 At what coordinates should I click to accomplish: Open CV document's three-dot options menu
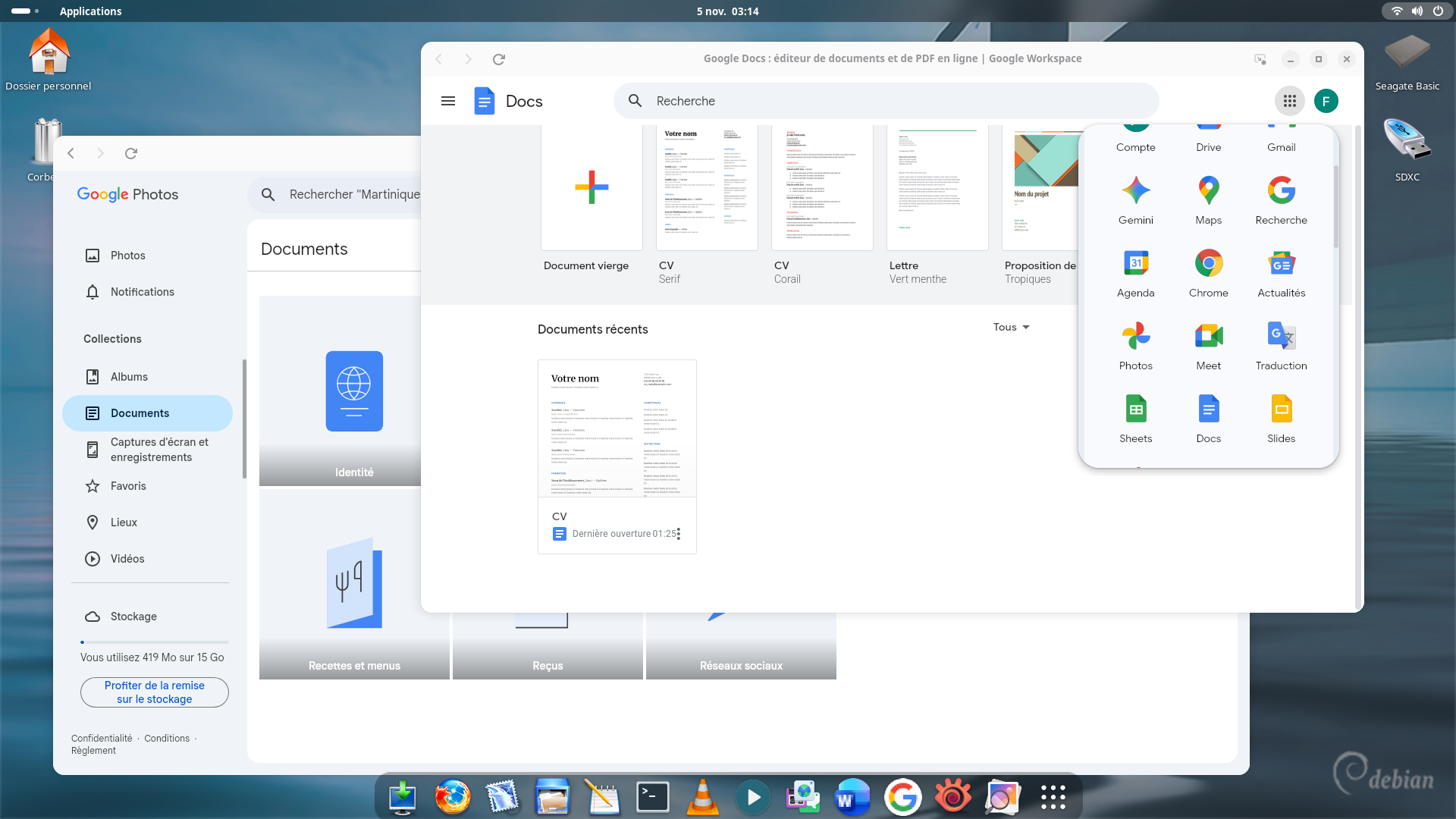(679, 534)
